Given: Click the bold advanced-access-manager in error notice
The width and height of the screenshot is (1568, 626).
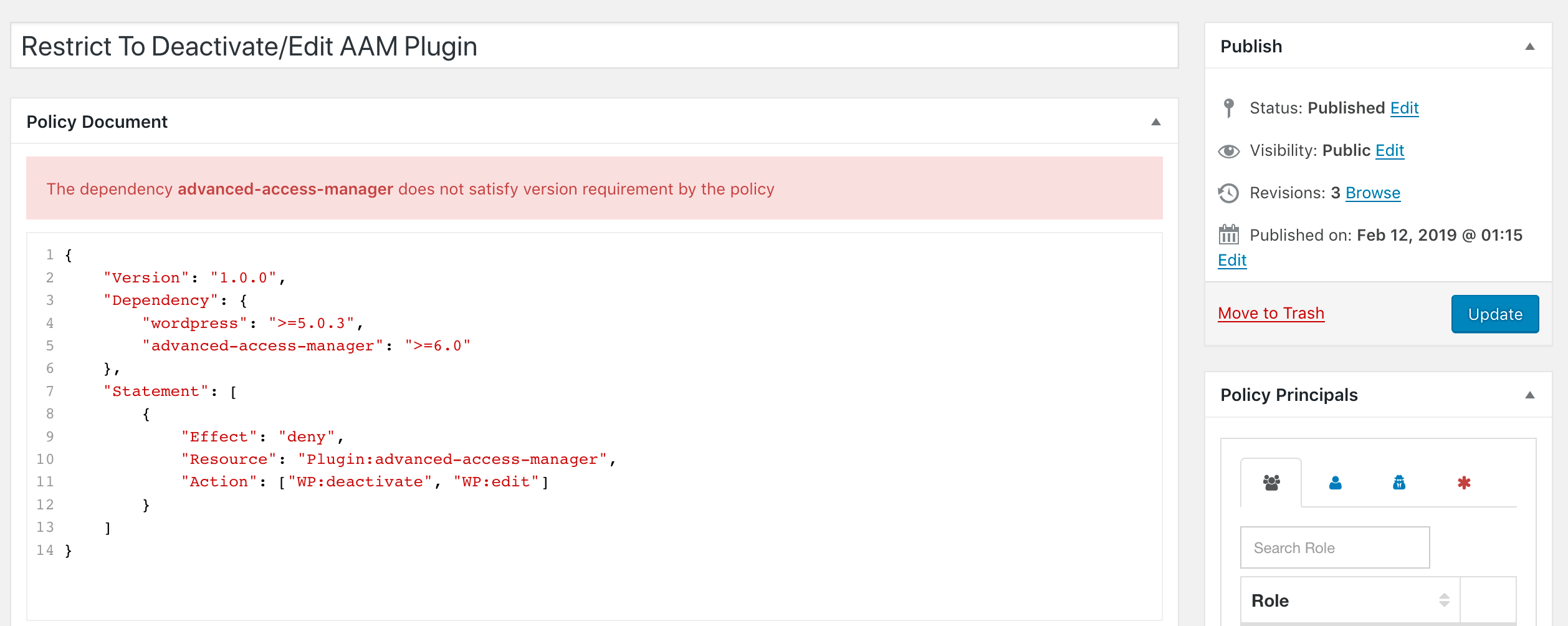Looking at the screenshot, I should 285,189.
